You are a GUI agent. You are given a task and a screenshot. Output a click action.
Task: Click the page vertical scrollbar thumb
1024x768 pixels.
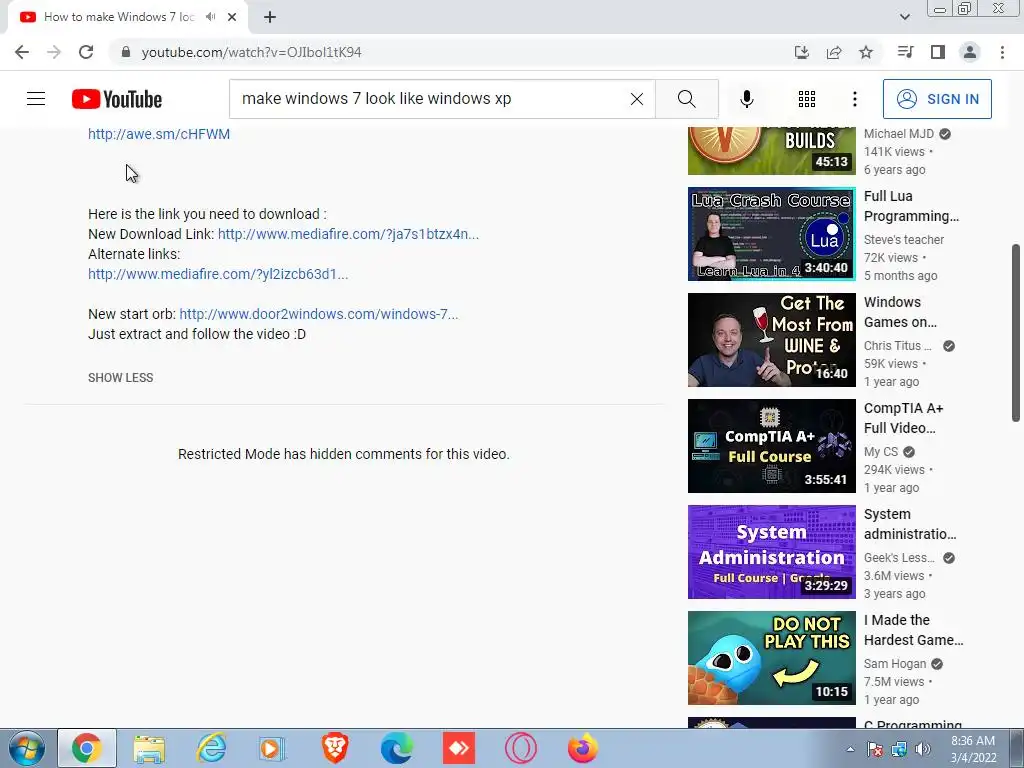click(1016, 333)
